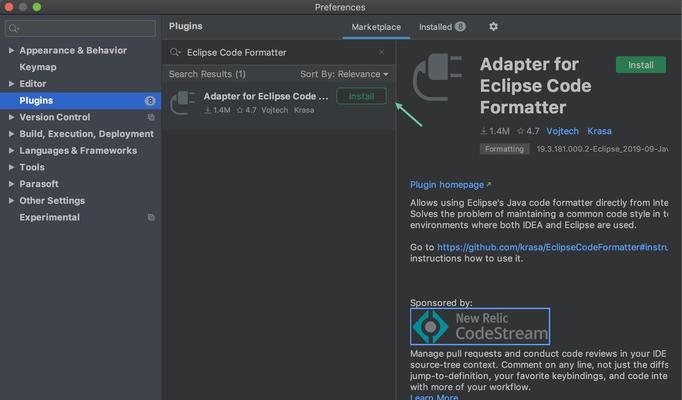Click the 1.4M downloads count in details
The image size is (682, 400).
coord(495,131)
